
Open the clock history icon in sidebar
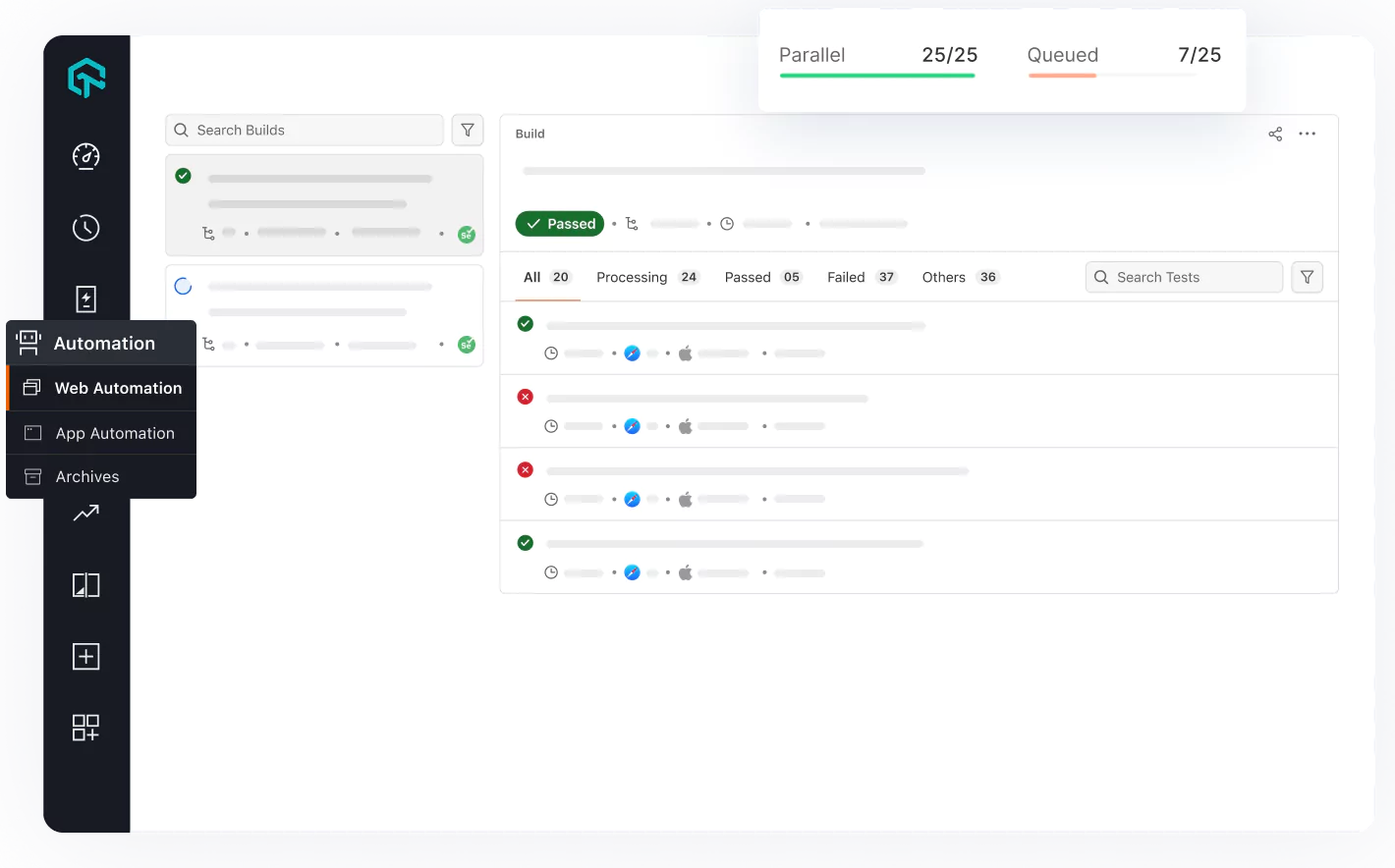[x=86, y=228]
